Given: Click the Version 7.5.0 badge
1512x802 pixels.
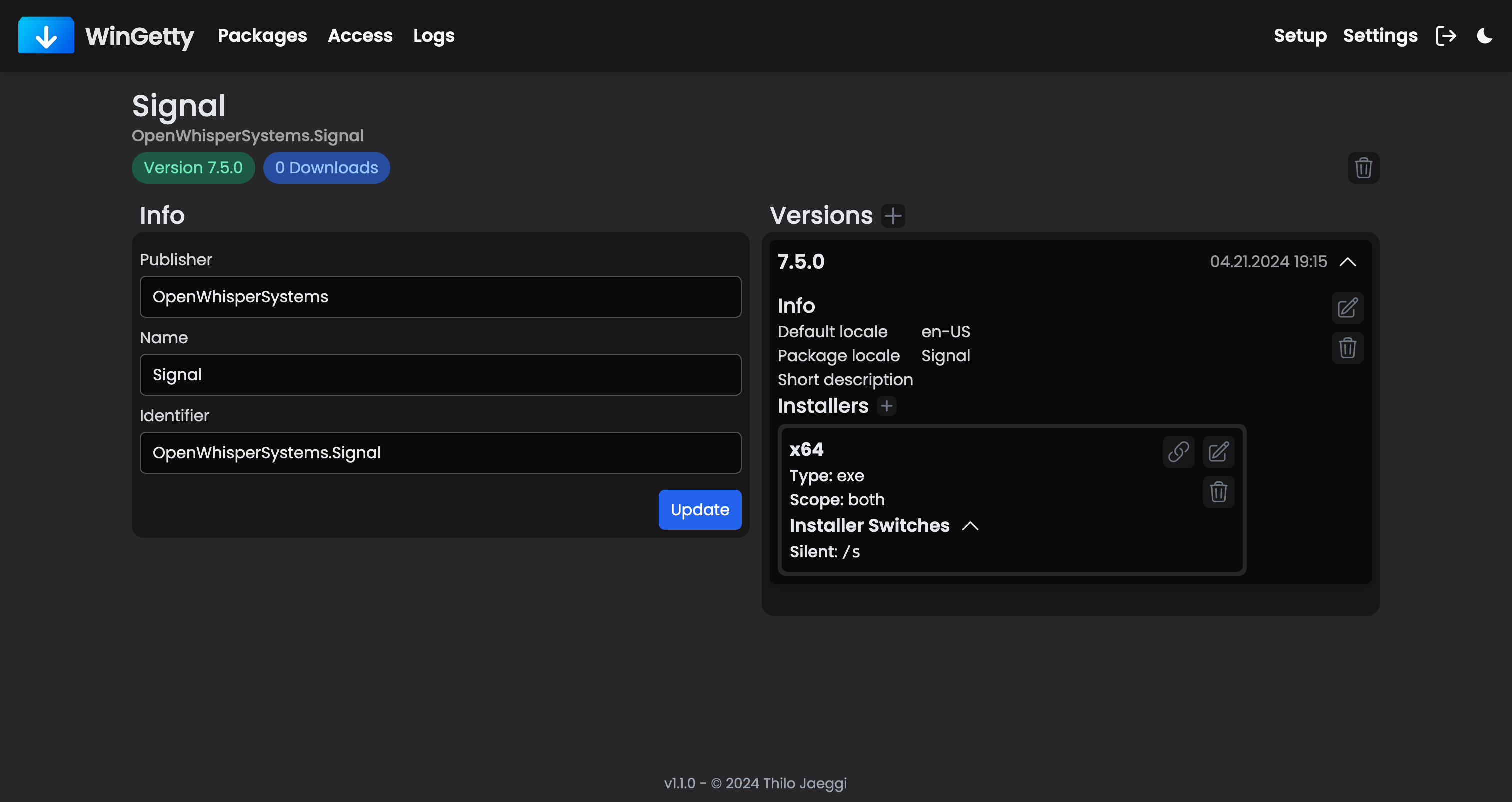Looking at the screenshot, I should (193, 168).
